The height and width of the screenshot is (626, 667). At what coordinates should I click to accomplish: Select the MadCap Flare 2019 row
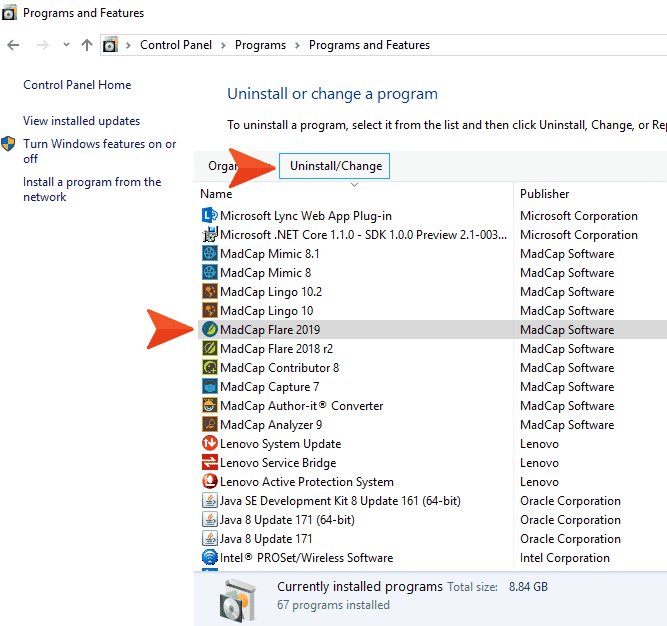[432, 330]
